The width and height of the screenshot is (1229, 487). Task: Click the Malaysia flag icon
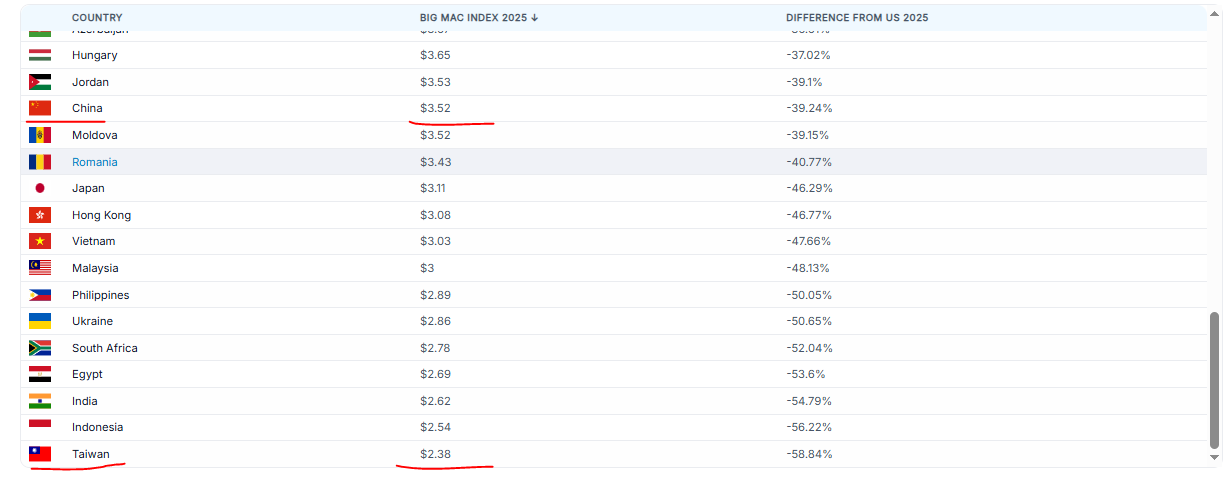click(40, 268)
